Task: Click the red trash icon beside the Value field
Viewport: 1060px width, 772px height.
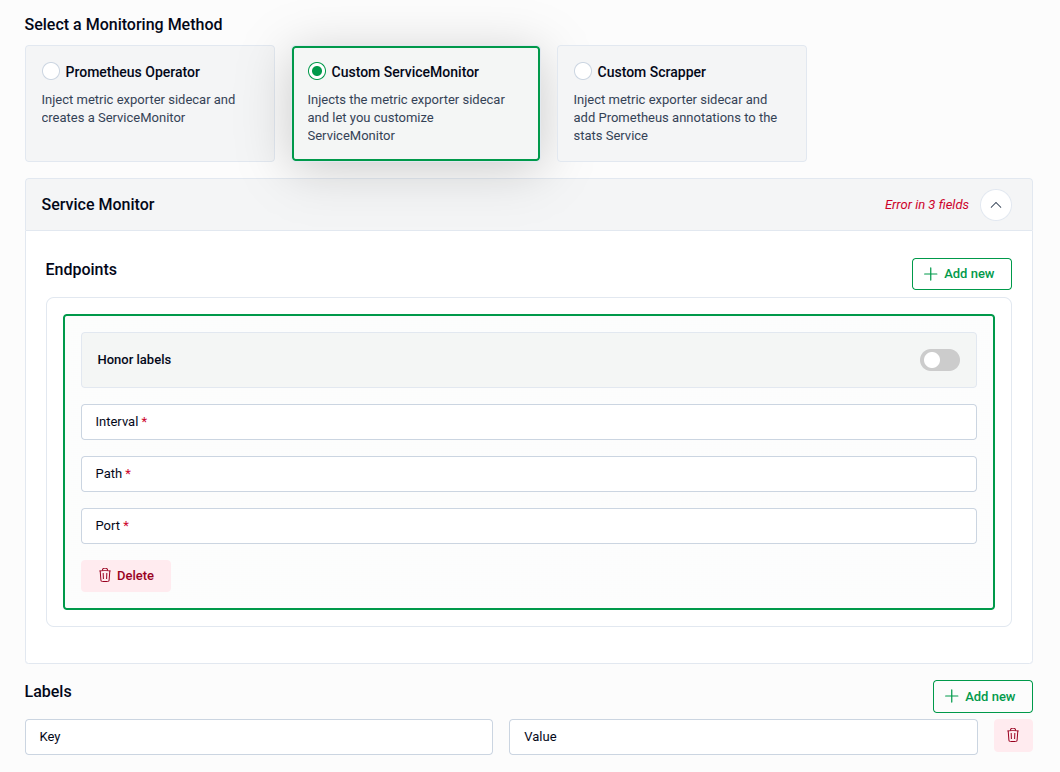Action: [x=1013, y=735]
